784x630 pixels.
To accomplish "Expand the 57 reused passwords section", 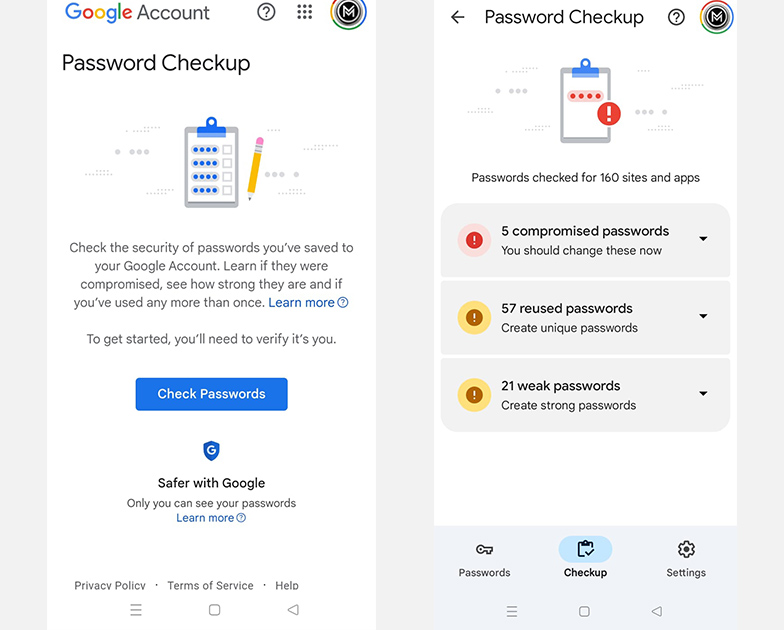I will click(x=703, y=317).
